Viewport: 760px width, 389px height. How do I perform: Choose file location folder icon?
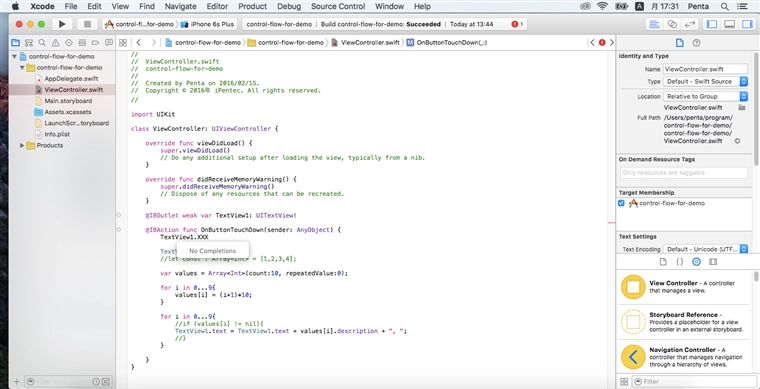742,108
